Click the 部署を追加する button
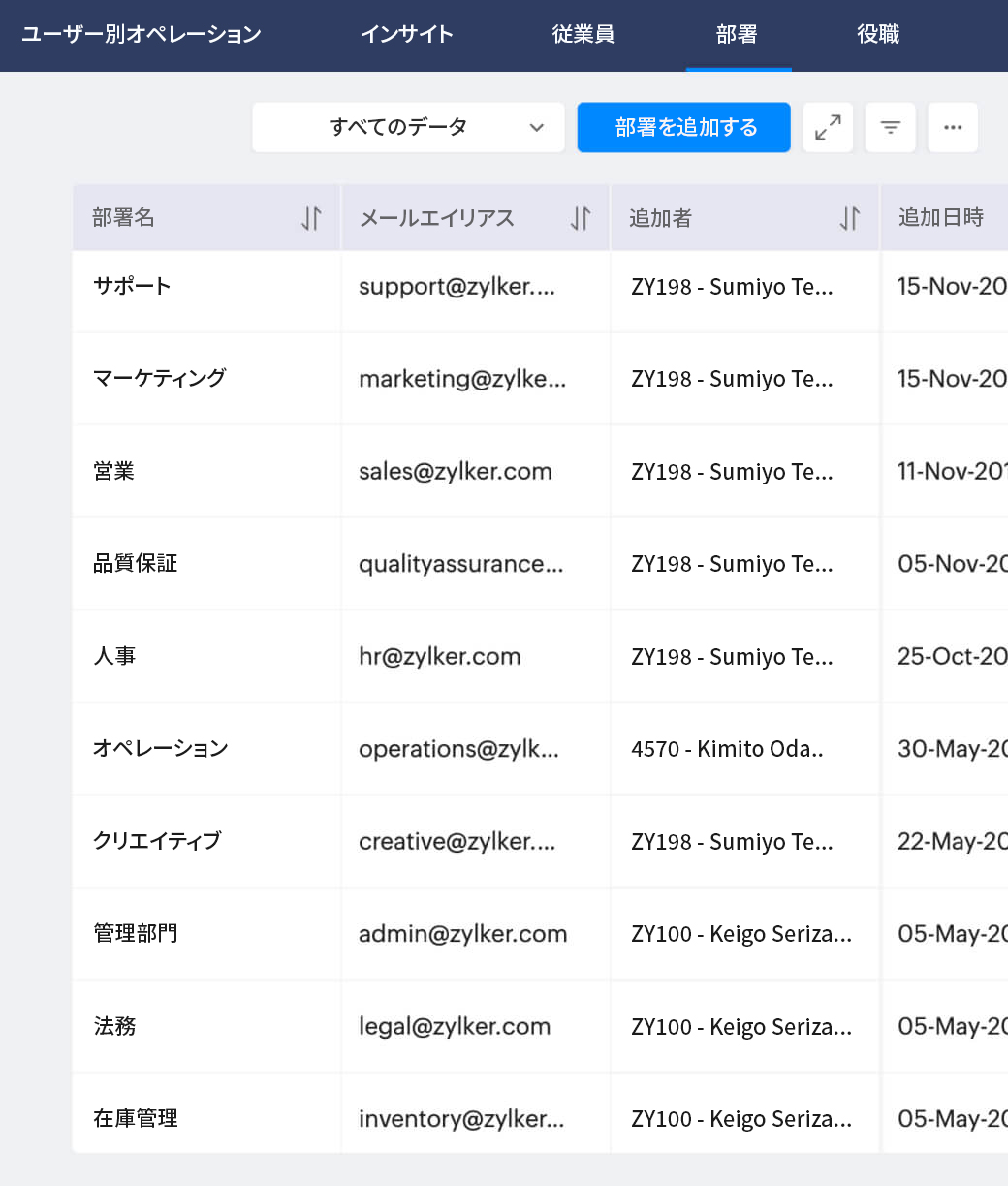Viewport: 1008px width, 1186px height. point(683,127)
